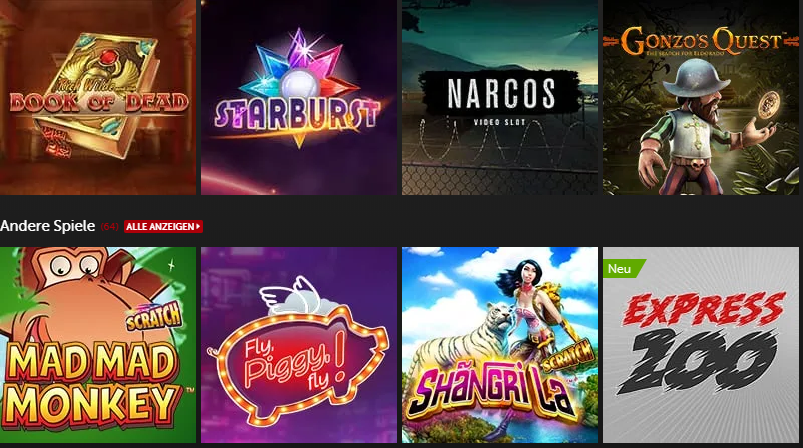
Task: Launch the Starburst slot game
Action: coord(299,97)
